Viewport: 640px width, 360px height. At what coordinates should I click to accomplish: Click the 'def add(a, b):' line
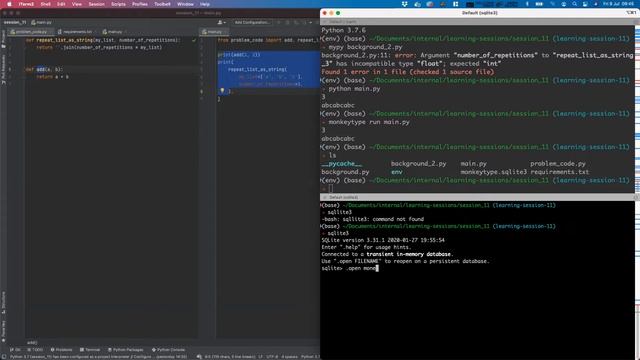pyautogui.click(x=44, y=69)
